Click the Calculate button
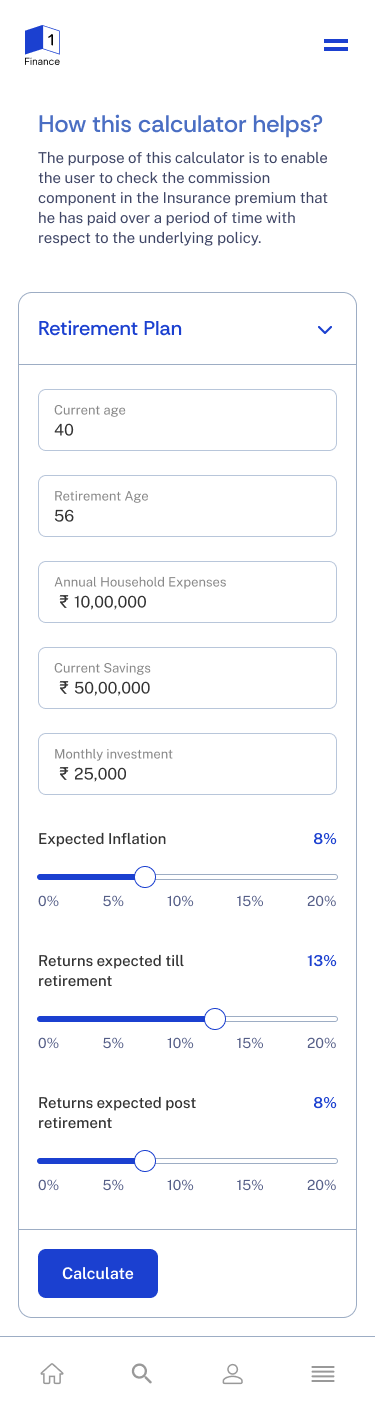 click(x=98, y=1273)
